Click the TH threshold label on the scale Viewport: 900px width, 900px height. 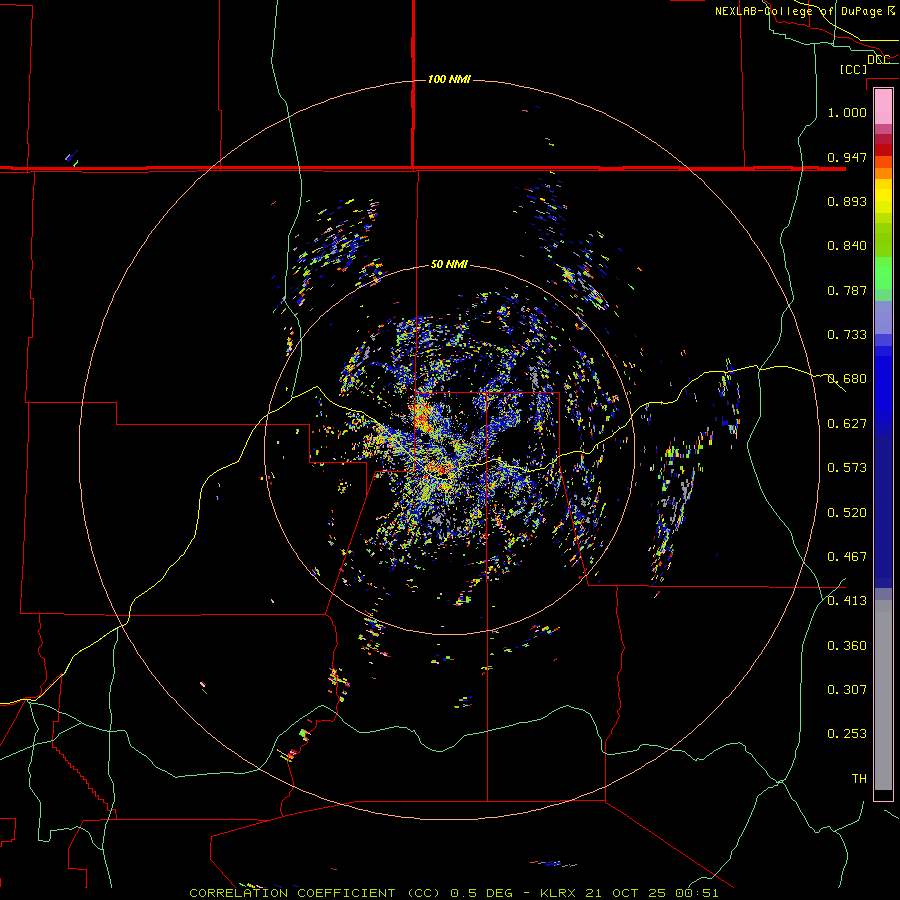click(x=859, y=779)
